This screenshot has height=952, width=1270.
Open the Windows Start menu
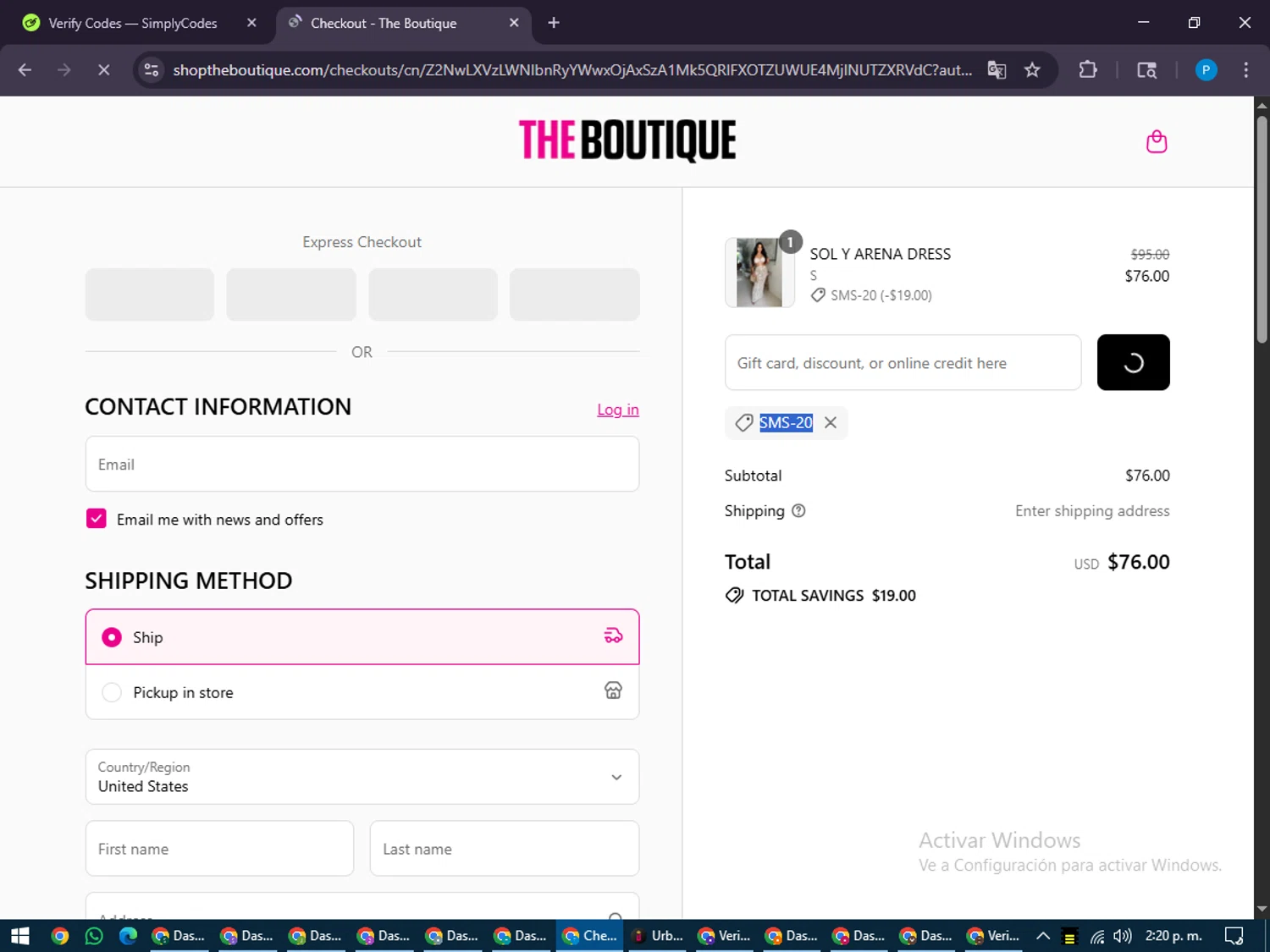tap(20, 936)
